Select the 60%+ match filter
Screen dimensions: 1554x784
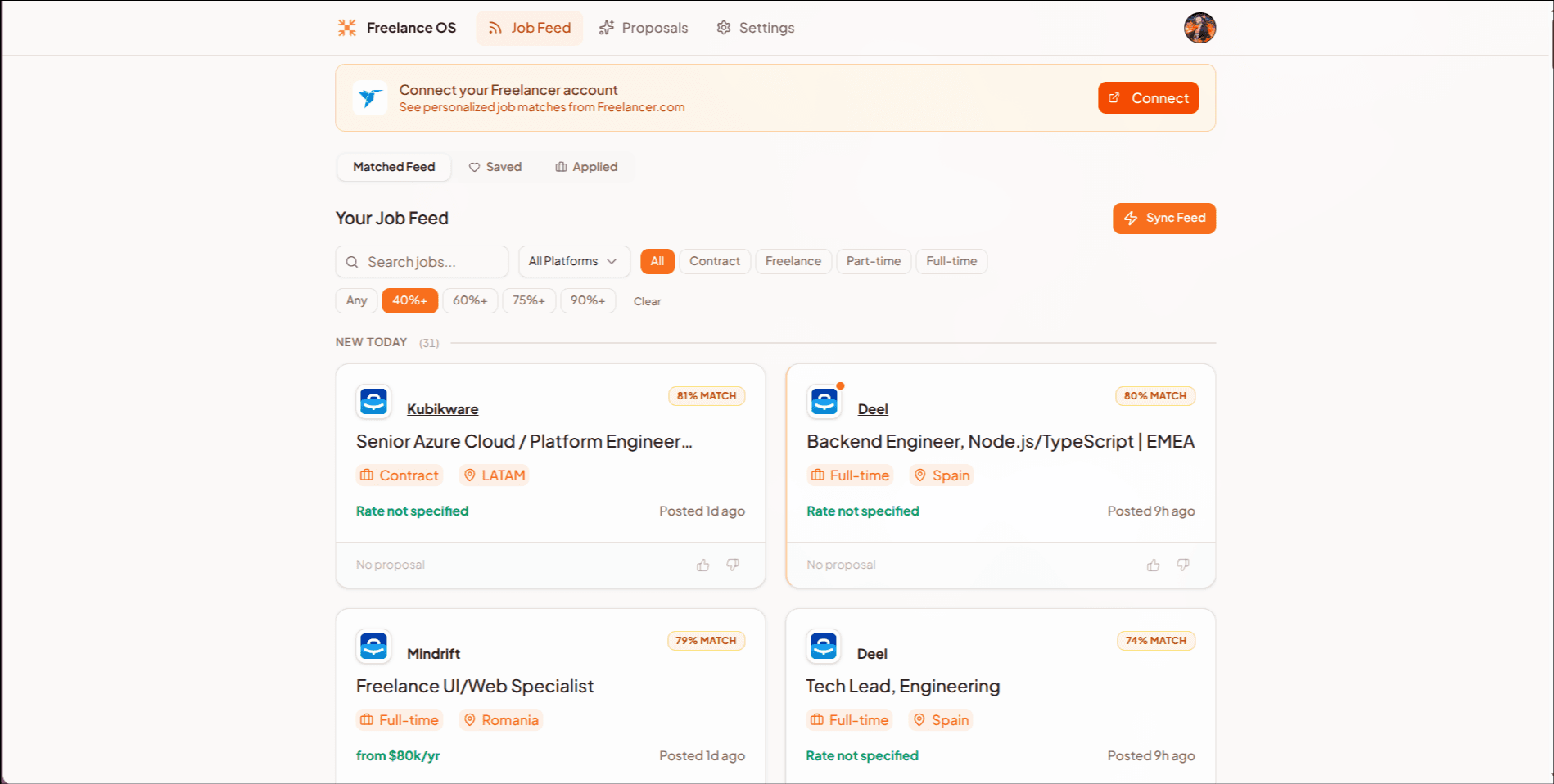(x=470, y=300)
